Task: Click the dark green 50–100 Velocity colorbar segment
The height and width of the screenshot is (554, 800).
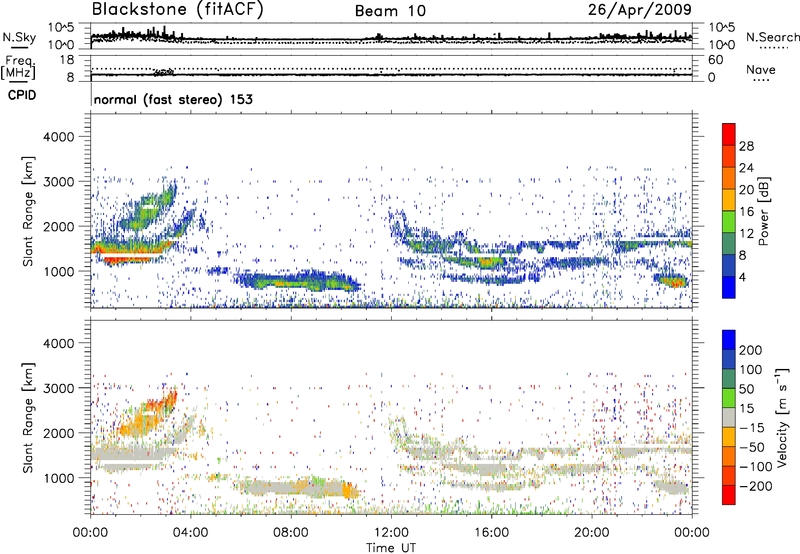Action: click(729, 379)
